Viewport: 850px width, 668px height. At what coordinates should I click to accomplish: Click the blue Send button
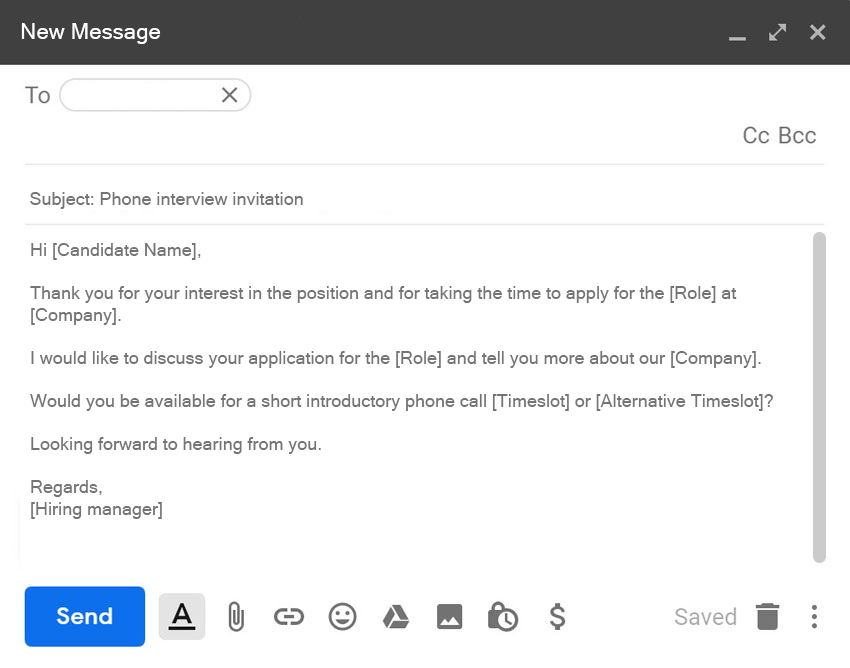coord(85,616)
